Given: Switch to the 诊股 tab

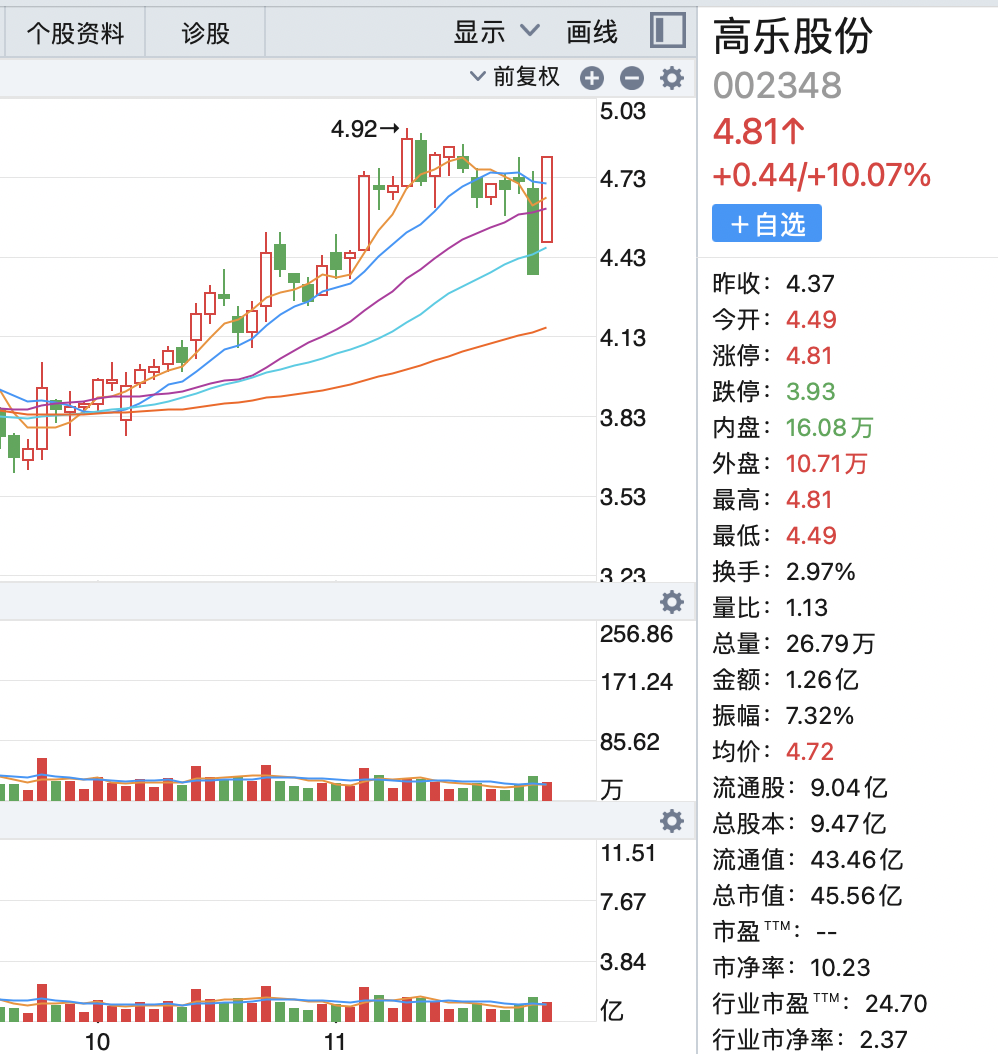Looking at the screenshot, I should coord(205,33).
